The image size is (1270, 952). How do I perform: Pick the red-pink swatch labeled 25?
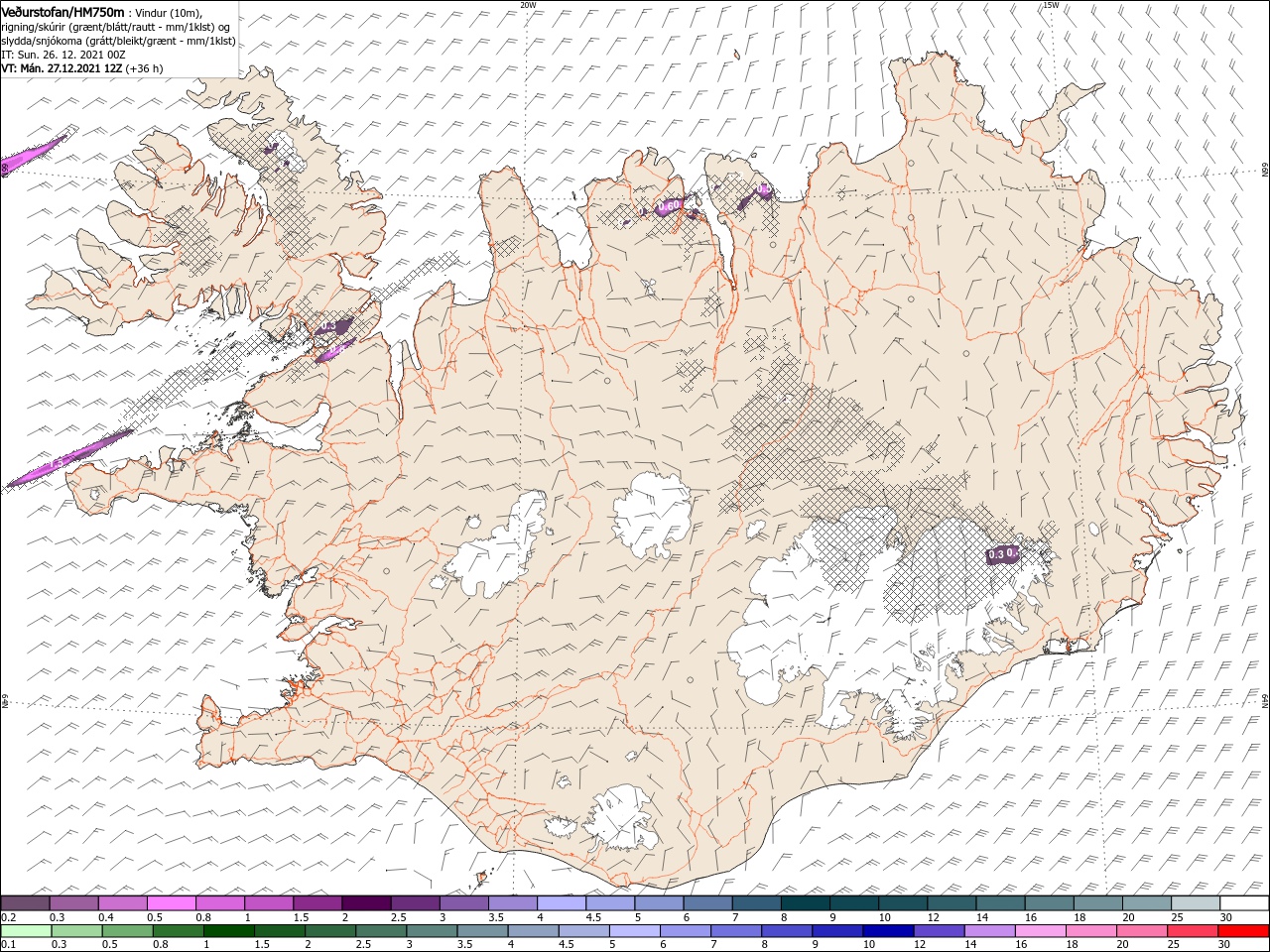point(1193,931)
